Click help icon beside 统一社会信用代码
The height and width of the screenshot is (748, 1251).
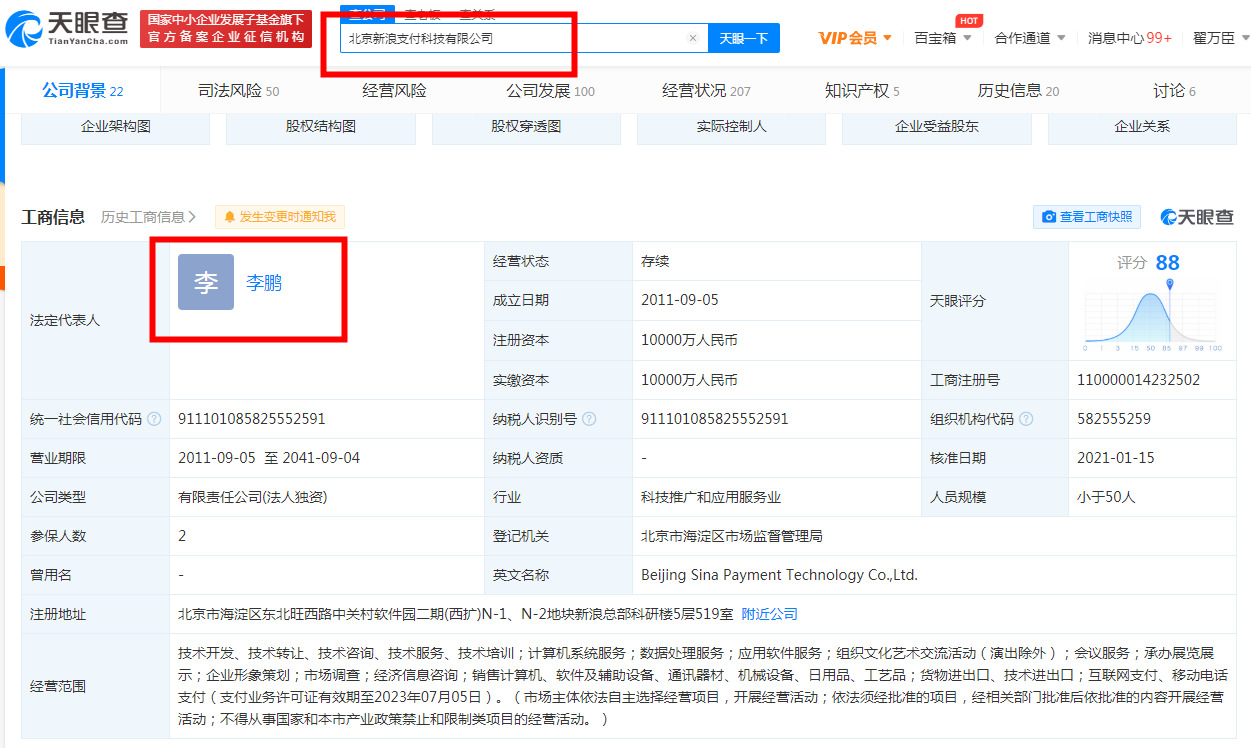click(154, 419)
